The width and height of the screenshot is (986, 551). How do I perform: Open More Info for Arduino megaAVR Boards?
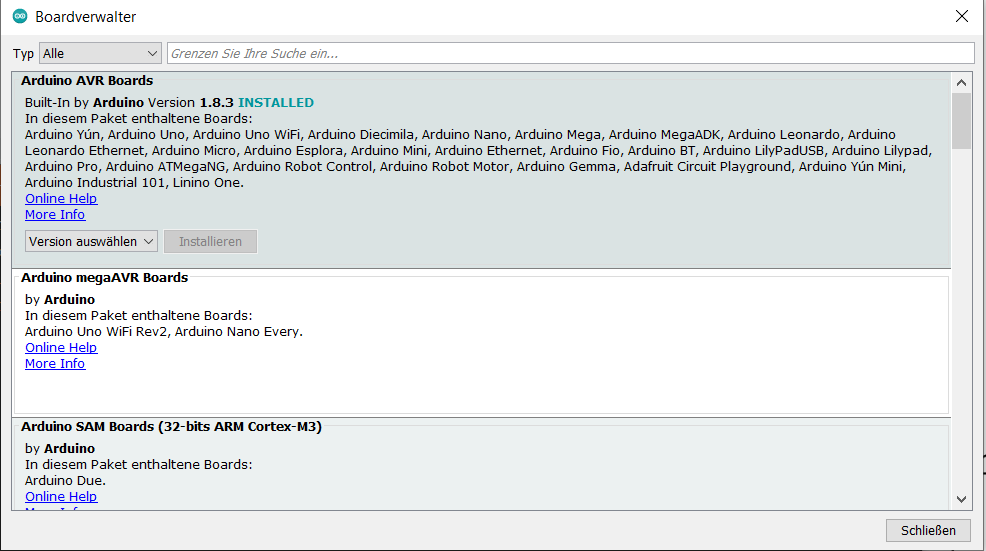[x=55, y=364]
